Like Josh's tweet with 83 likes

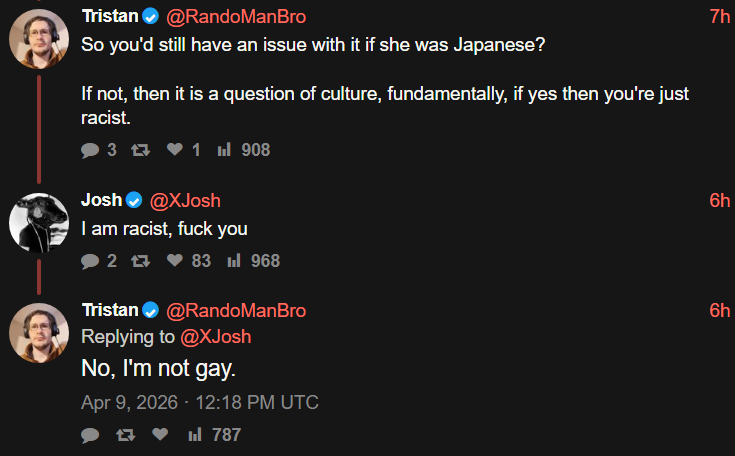pos(175,261)
